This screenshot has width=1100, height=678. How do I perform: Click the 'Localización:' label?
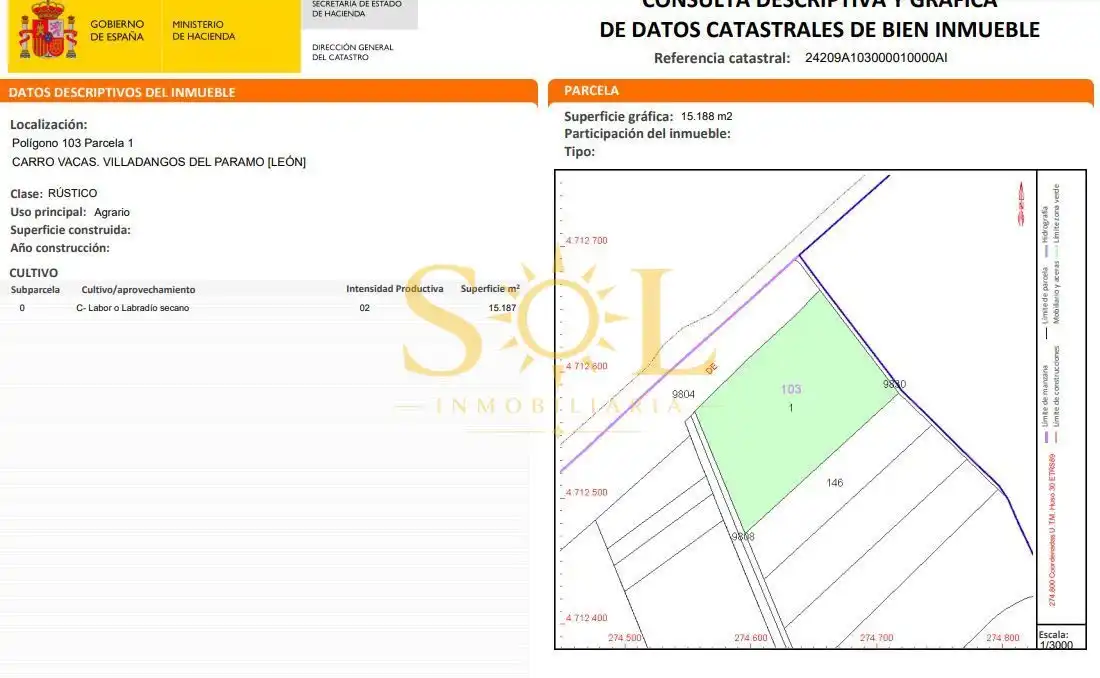pos(48,124)
